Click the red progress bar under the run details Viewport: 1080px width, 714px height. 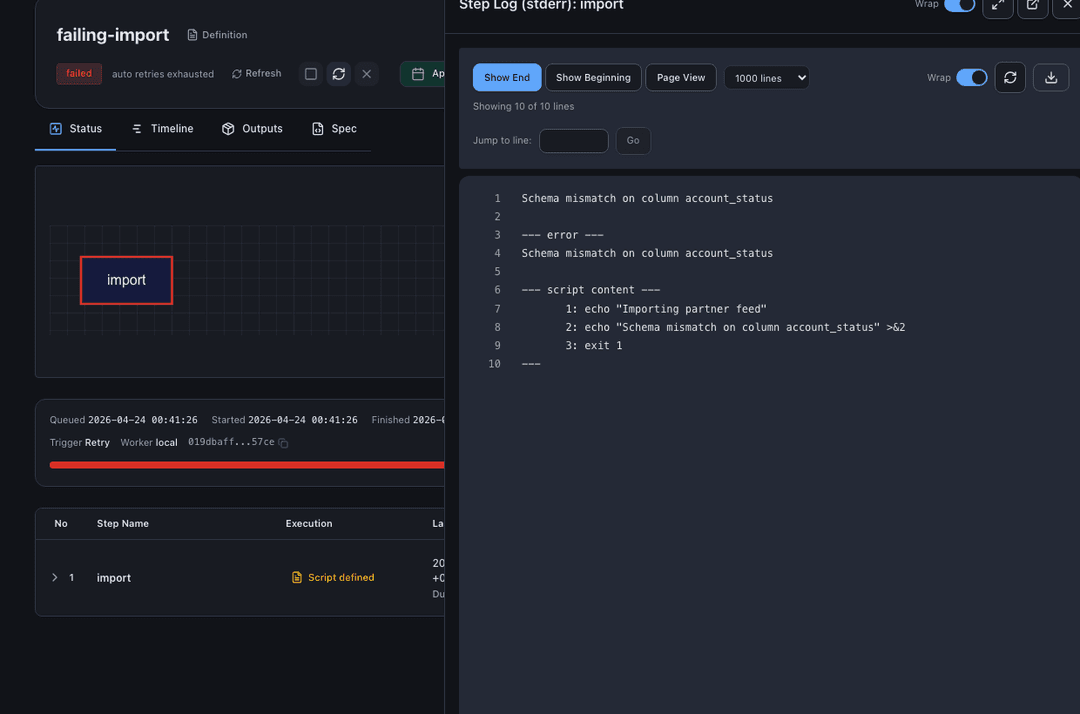click(247, 465)
